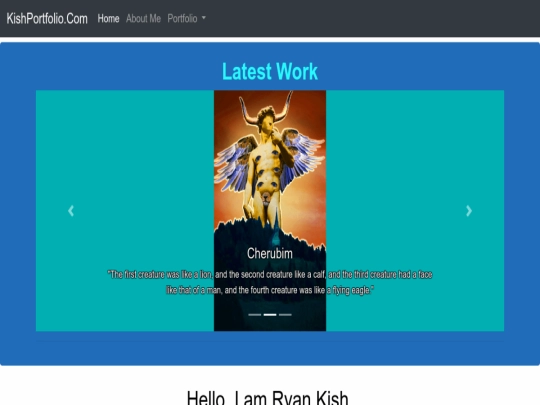Click the Cherubim caption title
This screenshot has width=540, height=405.
pos(270,253)
